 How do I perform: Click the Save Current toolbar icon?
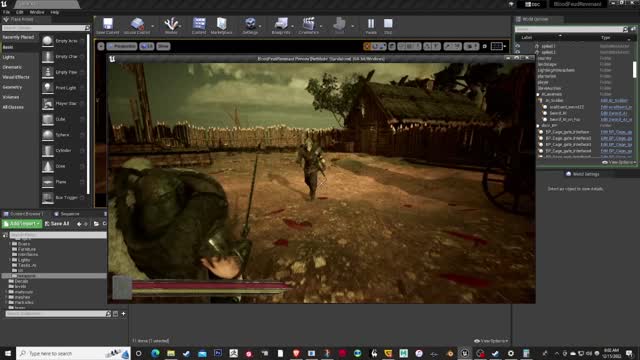pyautogui.click(x=108, y=23)
